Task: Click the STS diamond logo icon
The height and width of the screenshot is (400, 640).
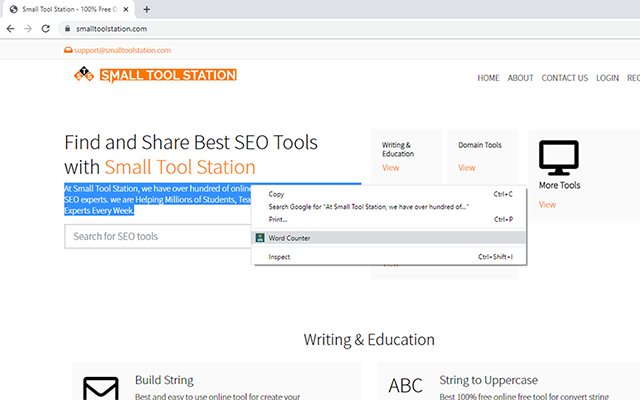Action: click(x=84, y=74)
